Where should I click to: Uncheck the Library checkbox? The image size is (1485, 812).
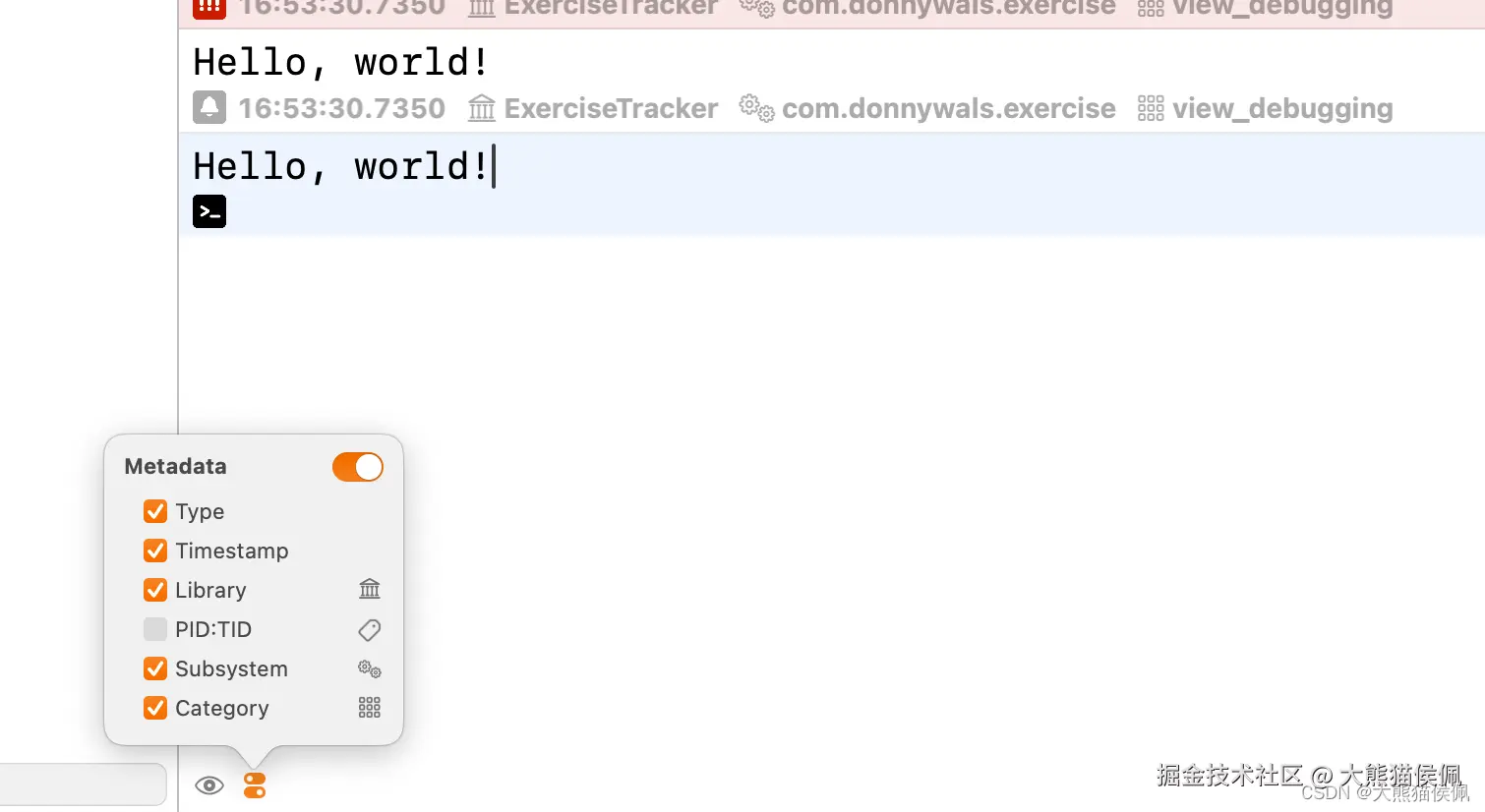coord(155,590)
